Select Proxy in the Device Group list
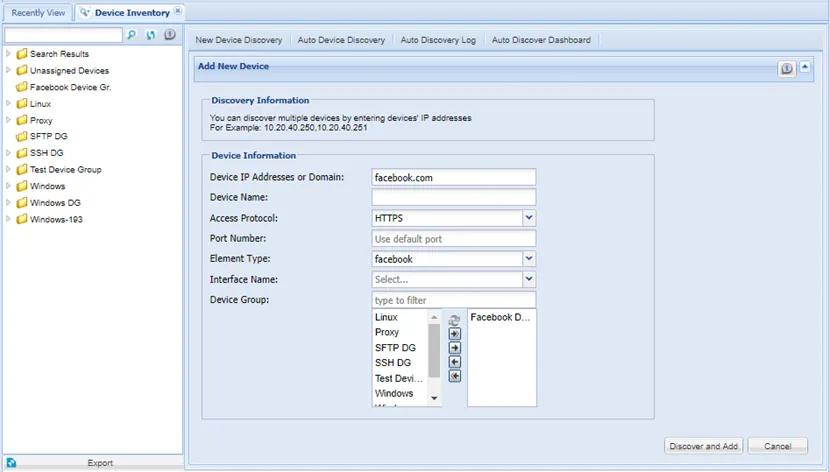Viewport: 830px width, 472px height. 387,332
